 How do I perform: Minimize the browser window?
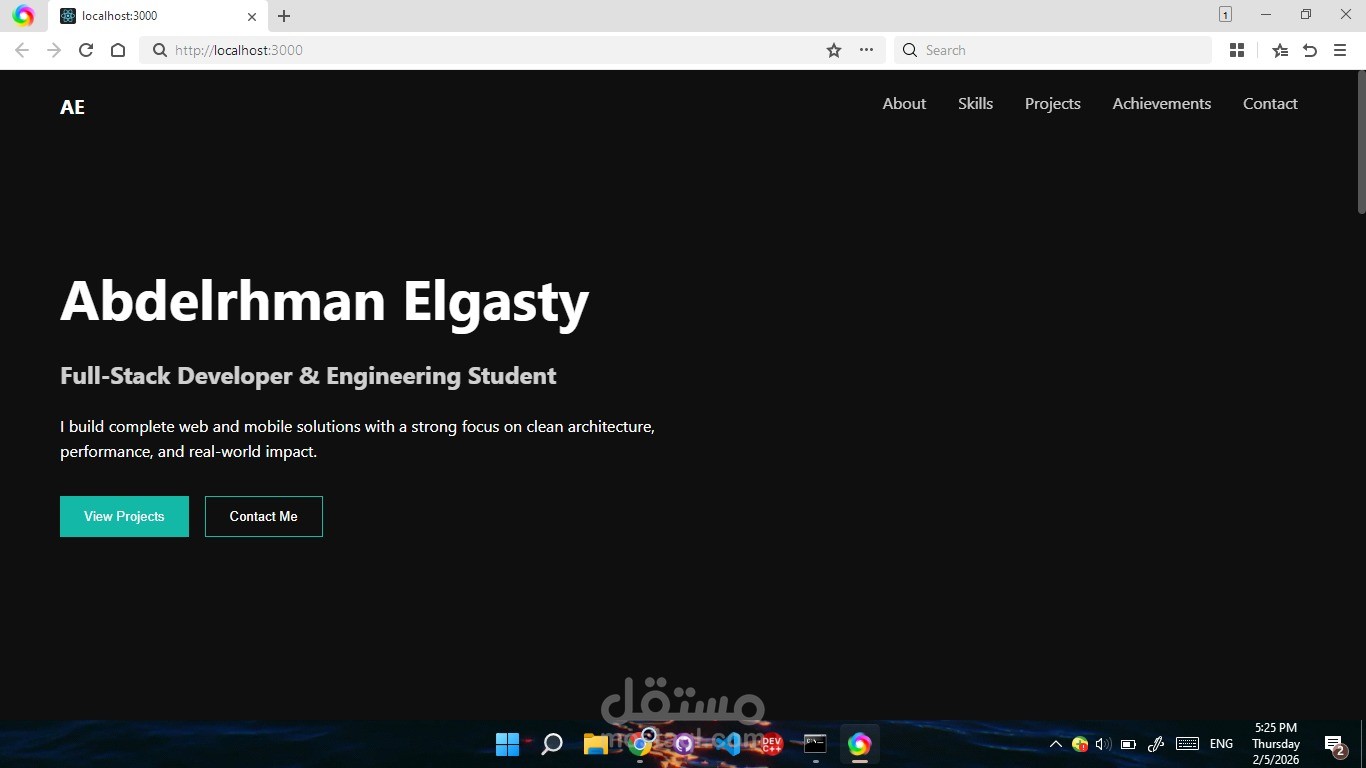pyautogui.click(x=1266, y=14)
